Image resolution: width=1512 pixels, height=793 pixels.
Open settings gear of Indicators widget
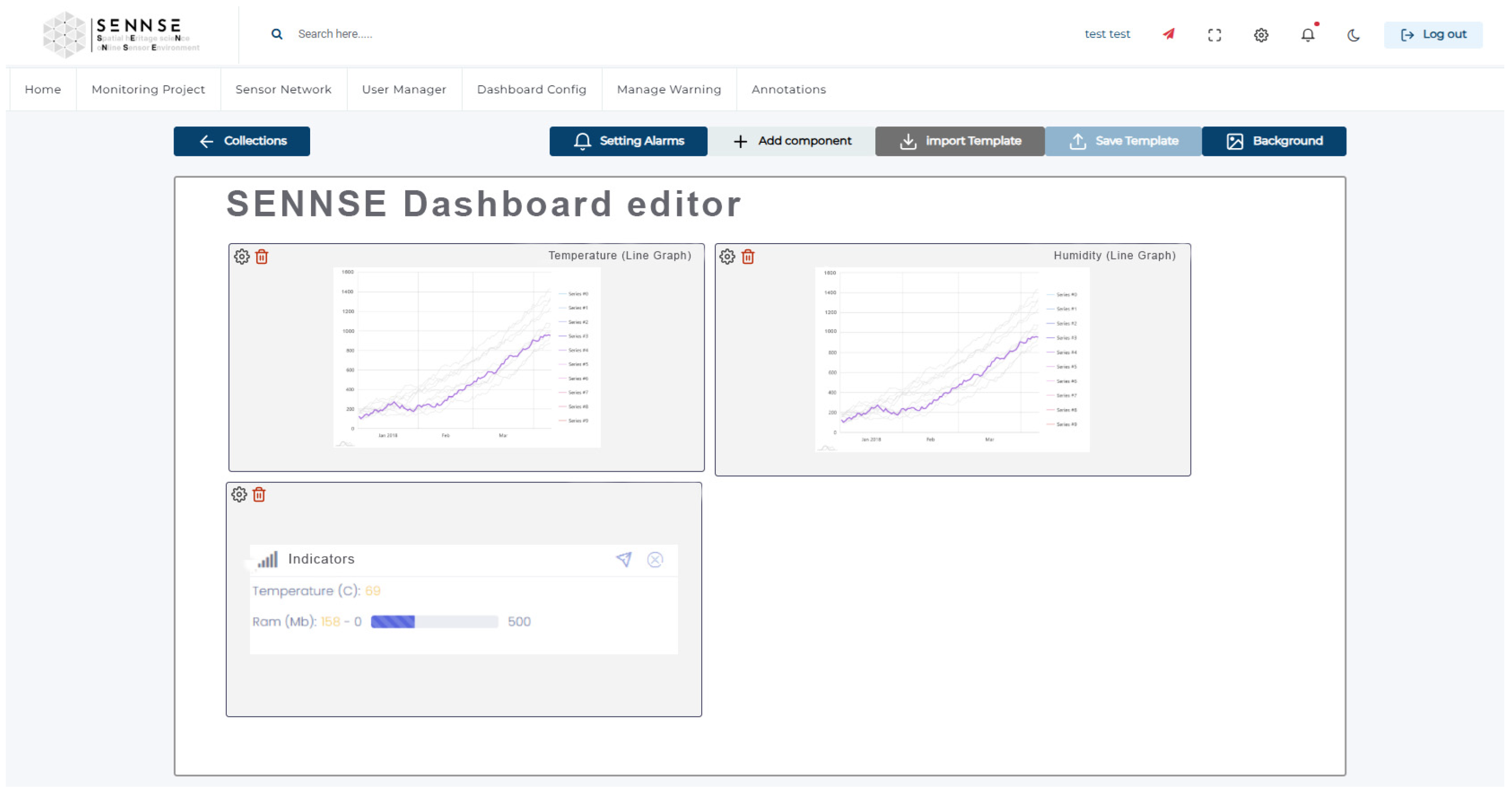pyautogui.click(x=239, y=494)
